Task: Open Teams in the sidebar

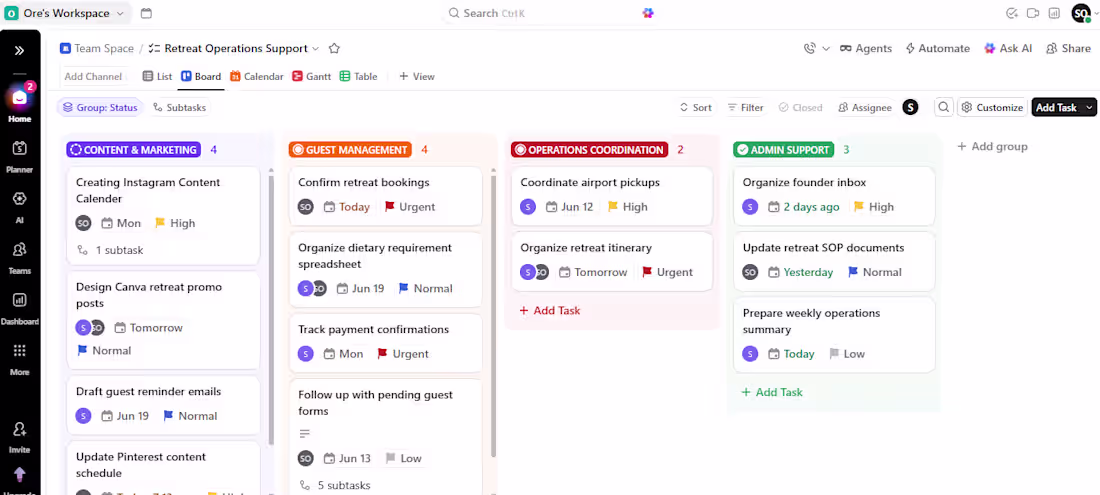Action: [20, 256]
